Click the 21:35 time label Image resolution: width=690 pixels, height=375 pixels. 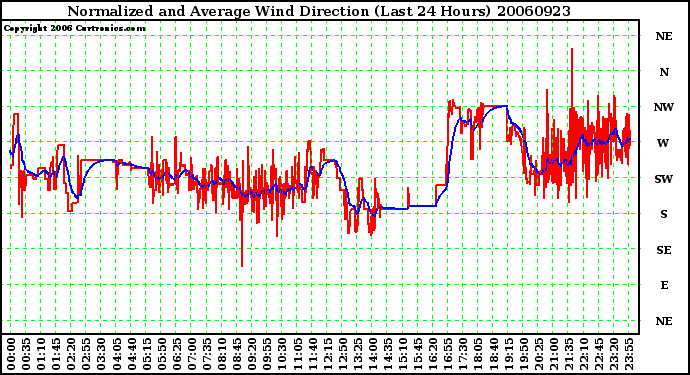(x=568, y=354)
